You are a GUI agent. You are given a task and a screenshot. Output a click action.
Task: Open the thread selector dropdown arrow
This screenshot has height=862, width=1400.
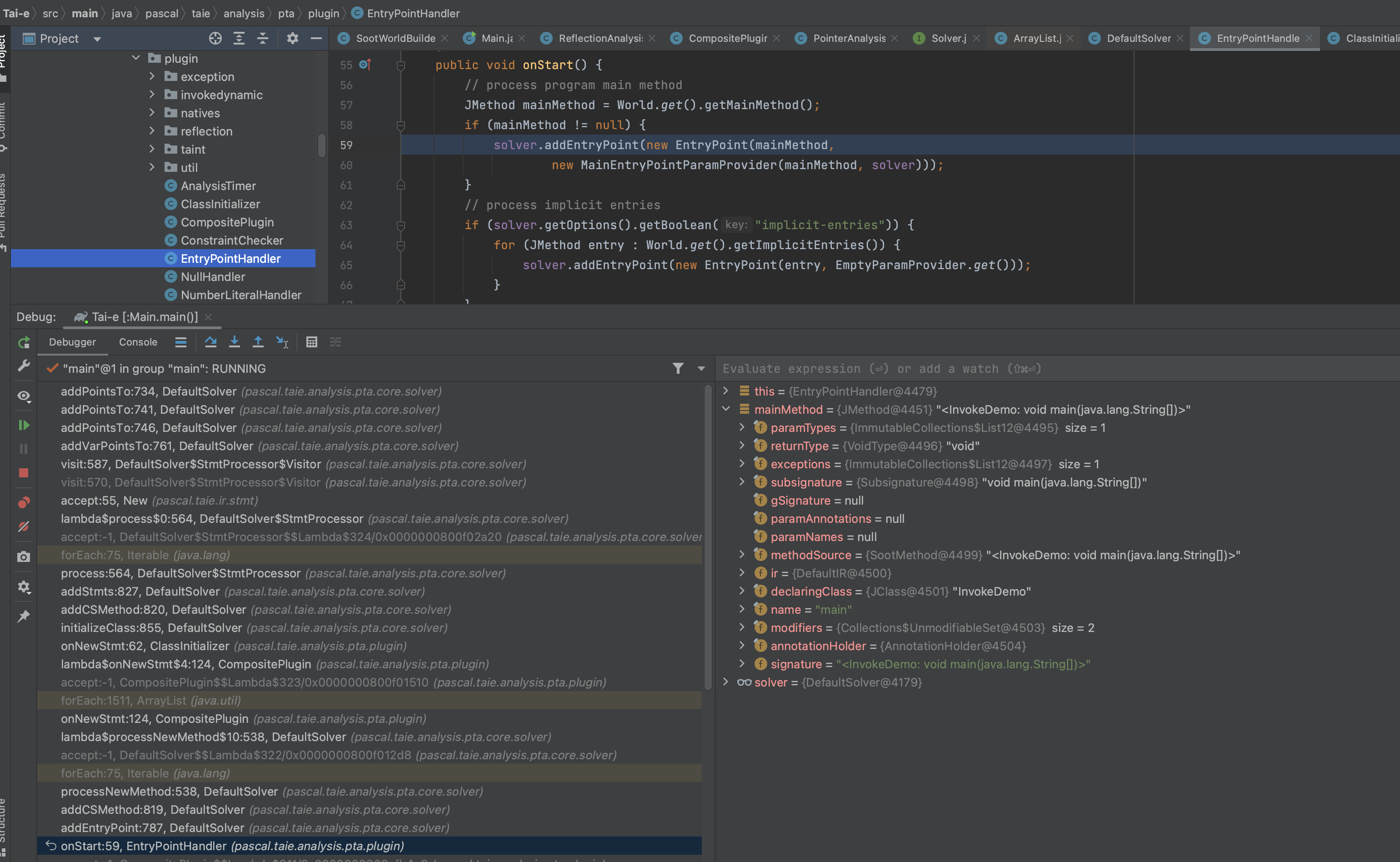[x=701, y=369]
